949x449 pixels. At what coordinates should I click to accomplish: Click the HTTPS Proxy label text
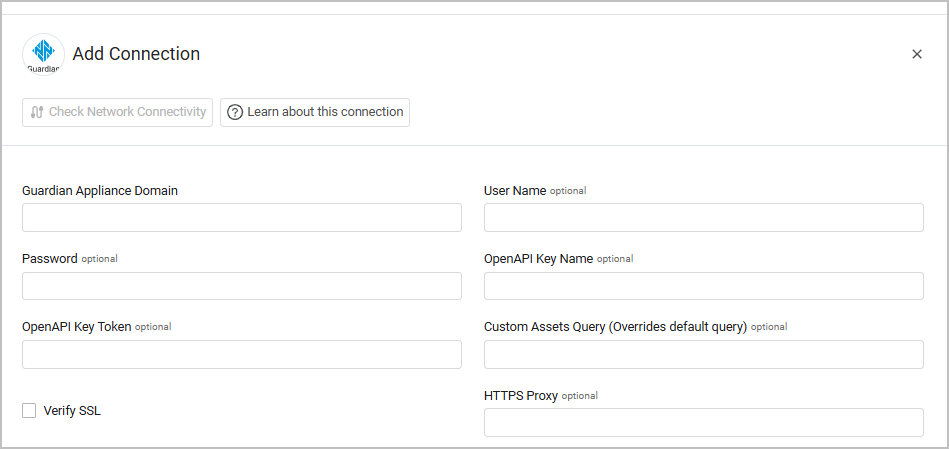coord(520,395)
